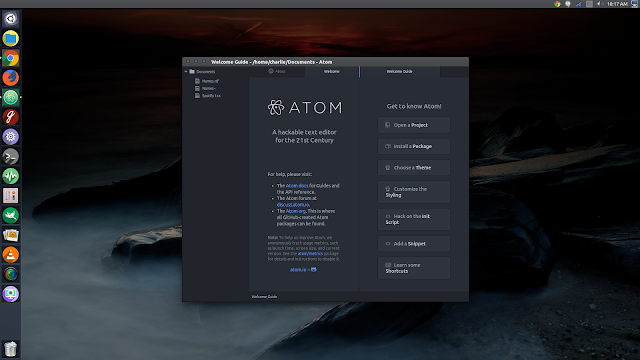This screenshot has height=360, width=640.
Task: Click the Chrome indicator in the top tray
Action: click(x=557, y=4)
